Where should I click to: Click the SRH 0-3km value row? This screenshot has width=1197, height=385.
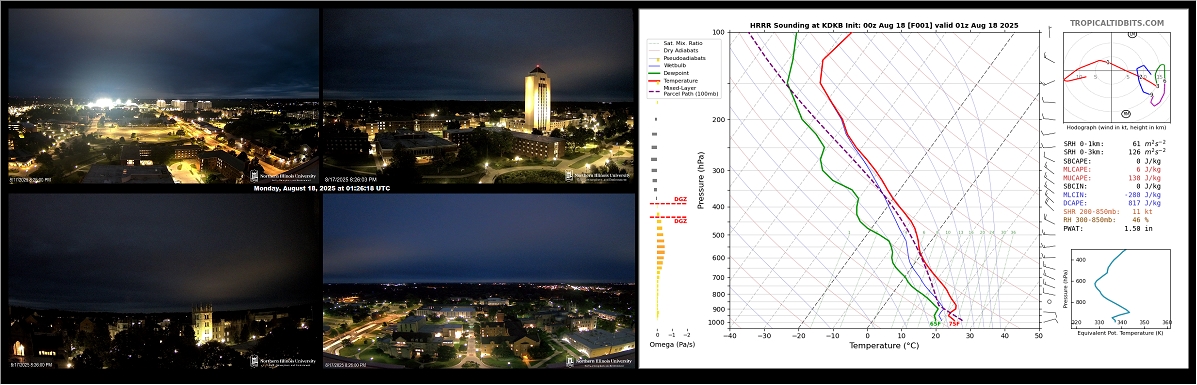[x=1115, y=152]
